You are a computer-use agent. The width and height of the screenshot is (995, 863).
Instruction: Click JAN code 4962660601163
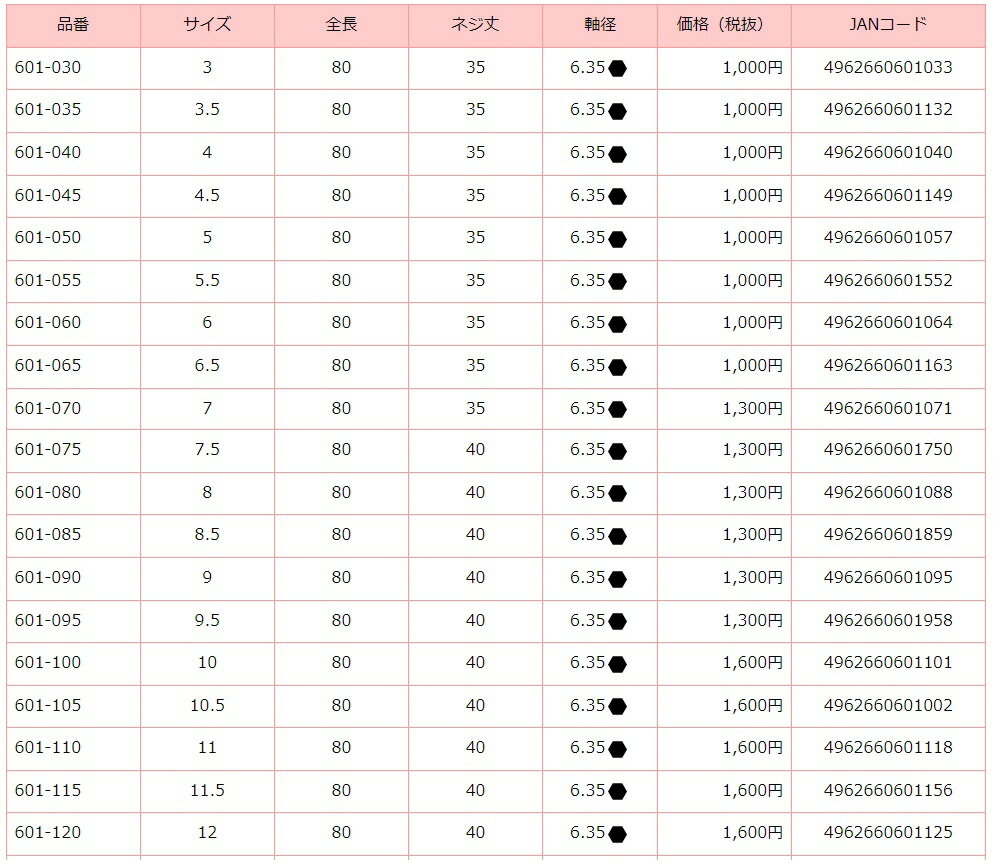[888, 366]
